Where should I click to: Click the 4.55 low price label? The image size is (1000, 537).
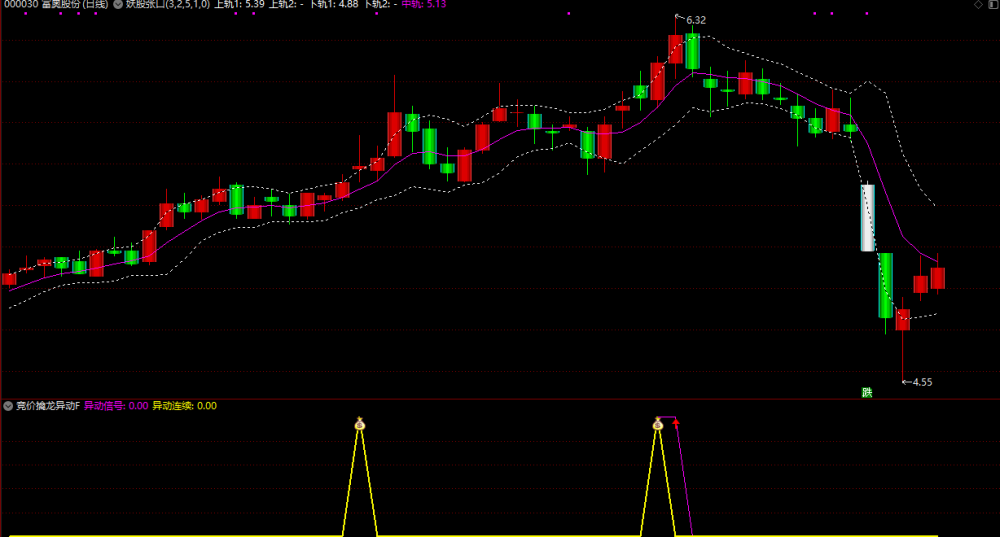pyautogui.click(x=922, y=382)
